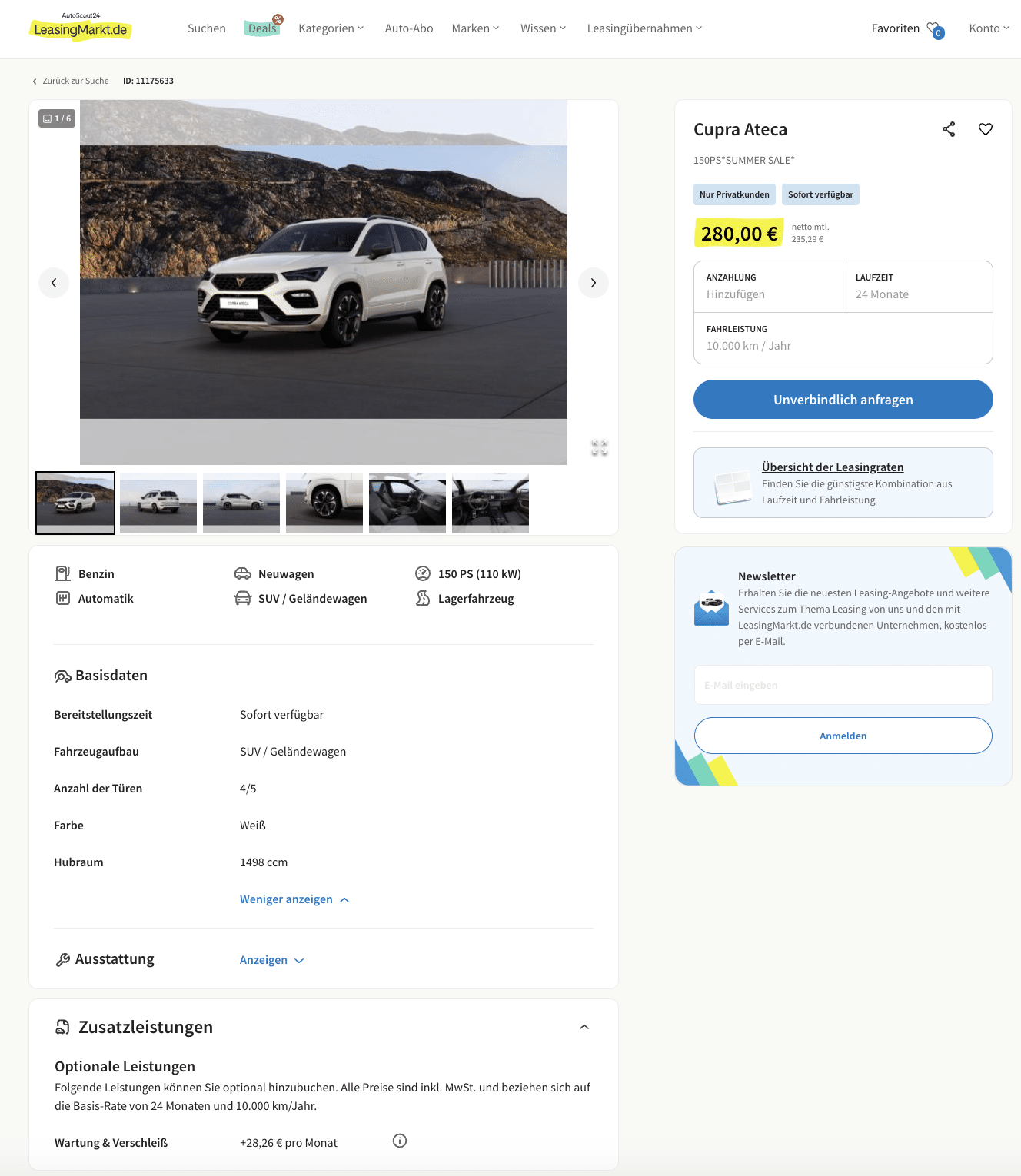Open fullscreen image view icon

pos(600,447)
